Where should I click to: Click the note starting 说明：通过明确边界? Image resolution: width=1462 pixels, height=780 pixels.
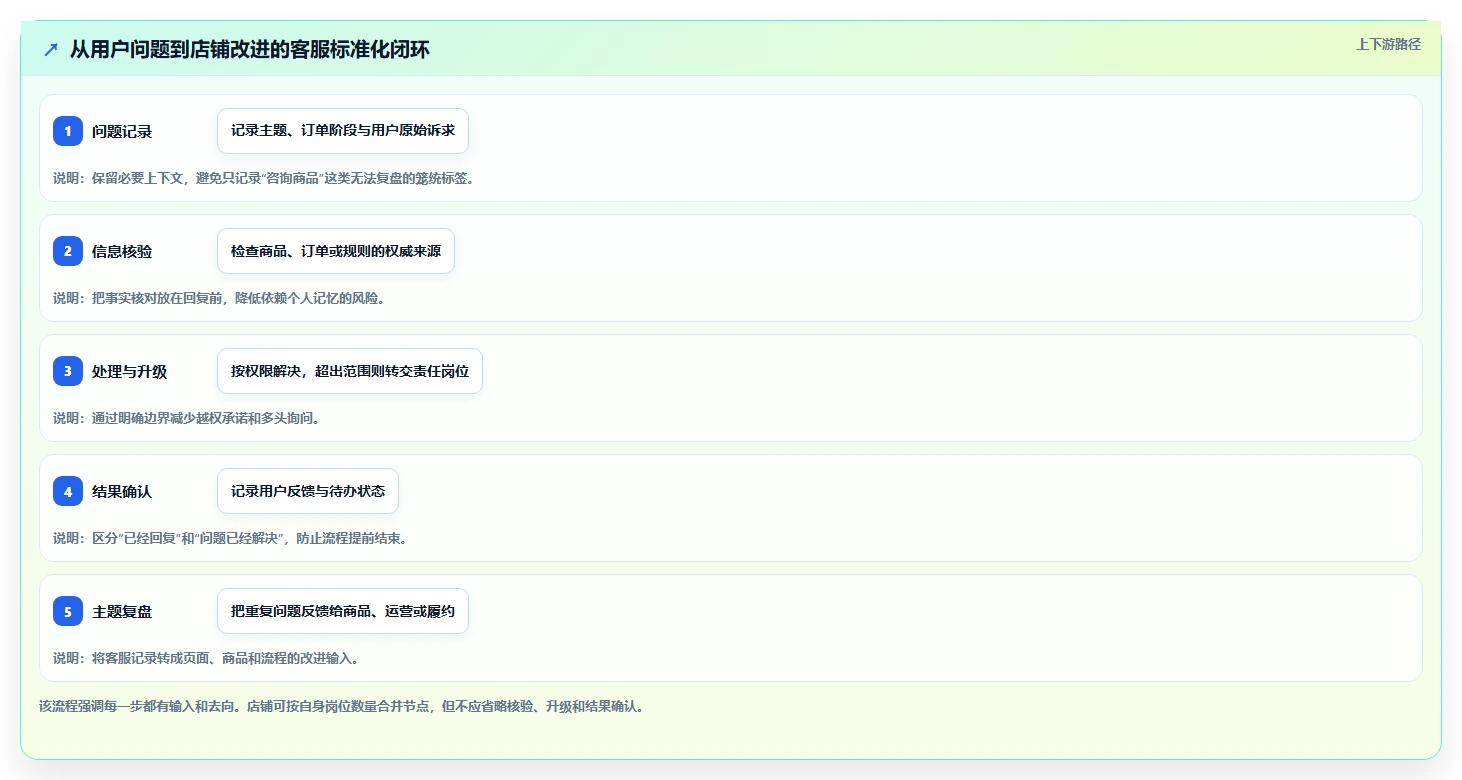[x=187, y=418]
